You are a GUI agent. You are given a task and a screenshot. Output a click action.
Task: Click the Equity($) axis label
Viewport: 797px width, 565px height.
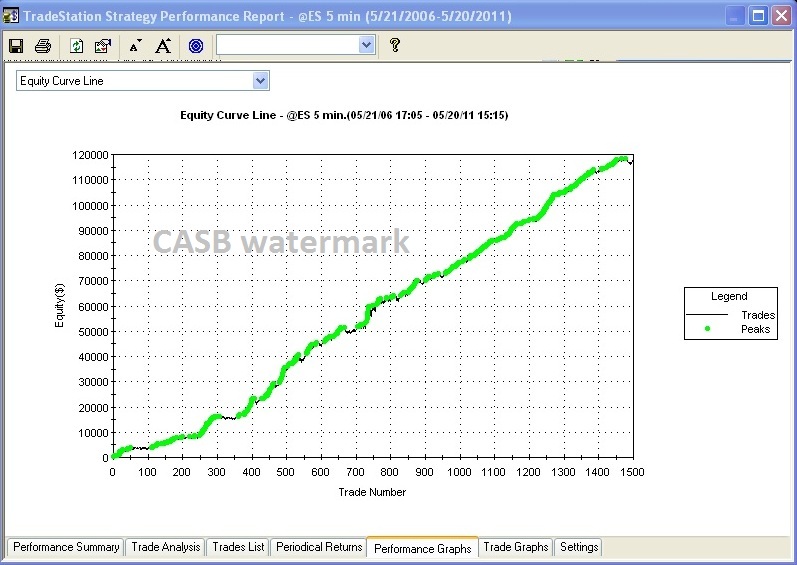[59, 305]
